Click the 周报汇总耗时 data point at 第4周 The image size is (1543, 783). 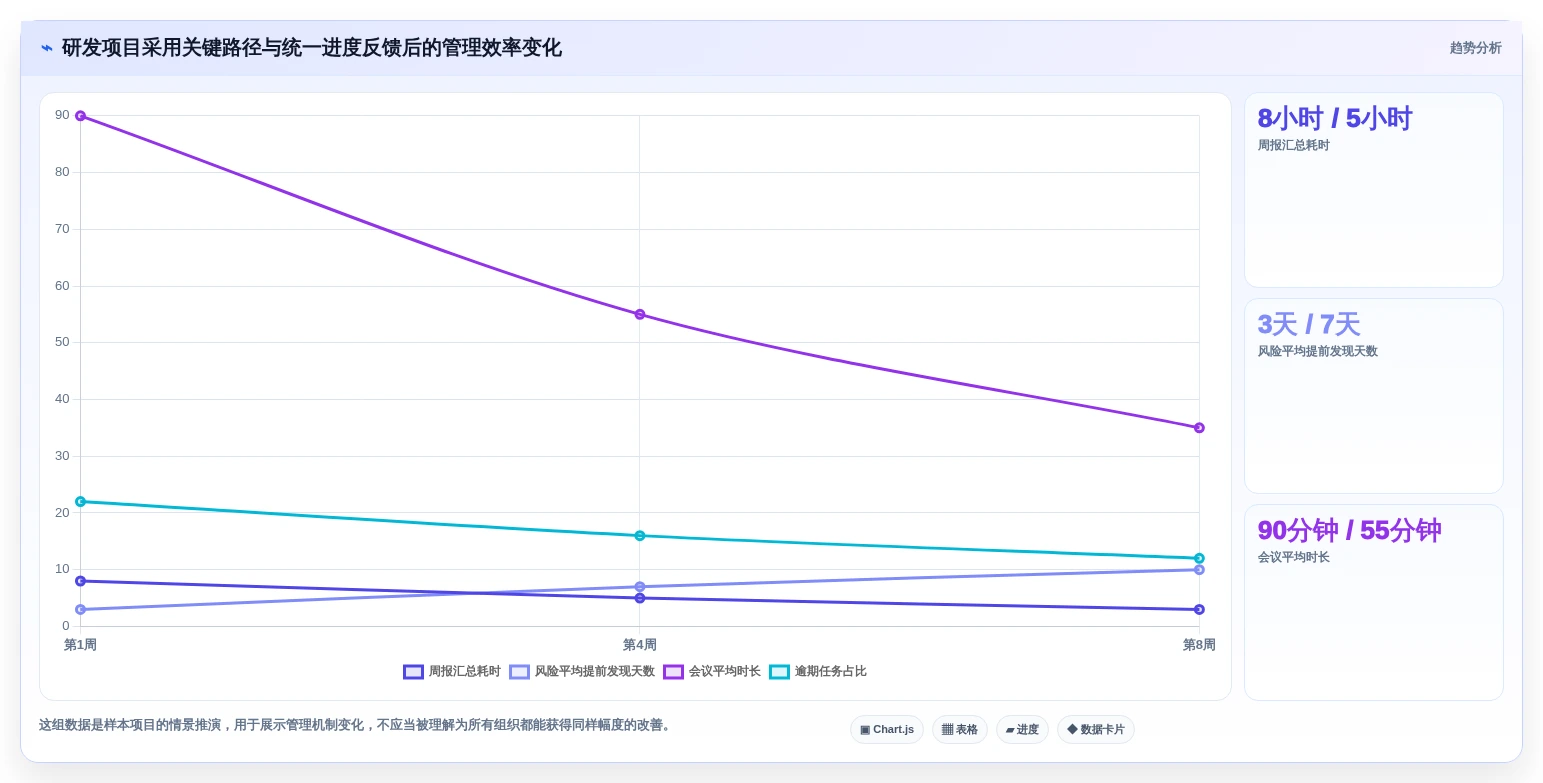(640, 598)
